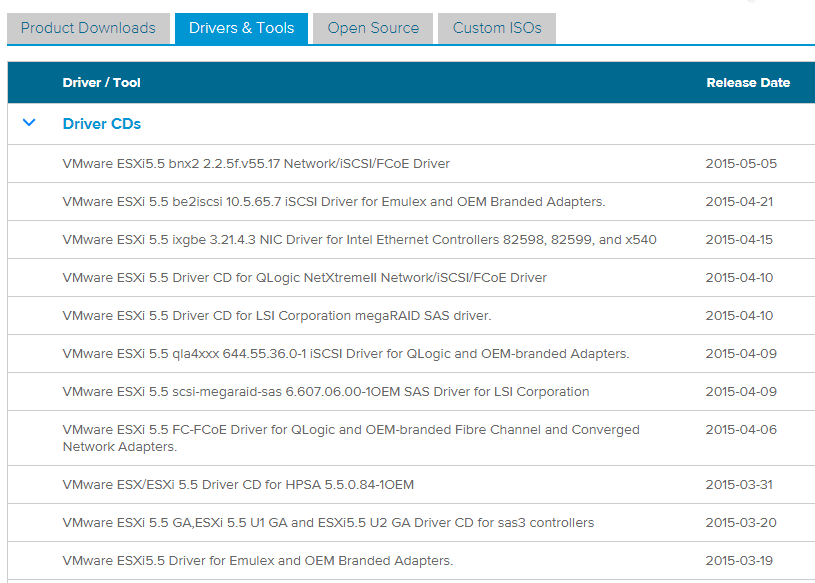Click release date 2015-04-06
815x583 pixels.
point(741,430)
